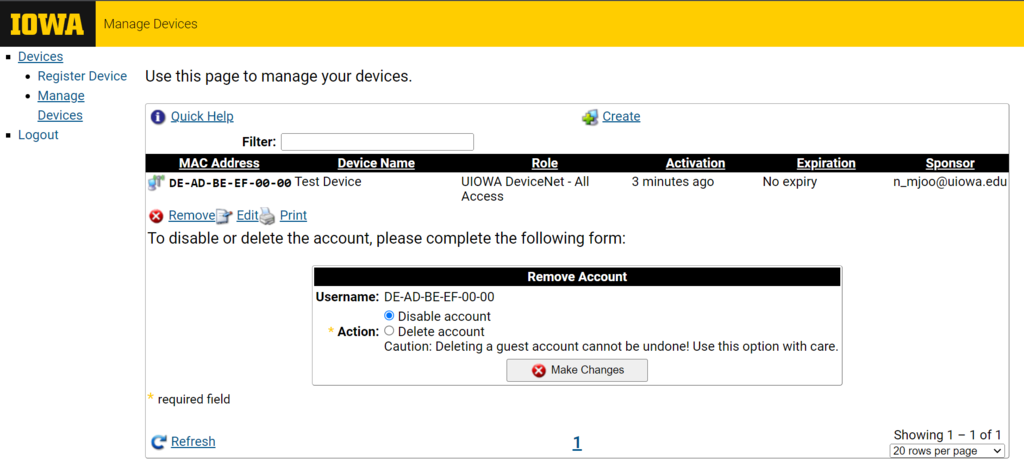The image size is (1024, 472).
Task: Click the n_mjoo@uiowa.edu sponsor cell
Action: pyautogui.click(x=950, y=183)
